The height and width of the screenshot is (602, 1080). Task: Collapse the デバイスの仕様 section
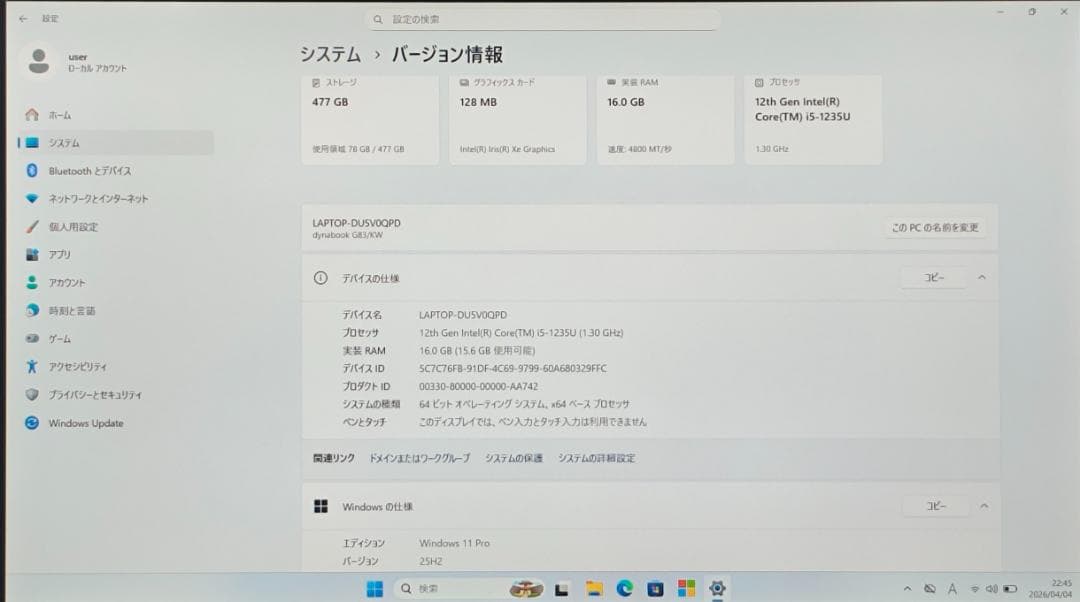981,277
